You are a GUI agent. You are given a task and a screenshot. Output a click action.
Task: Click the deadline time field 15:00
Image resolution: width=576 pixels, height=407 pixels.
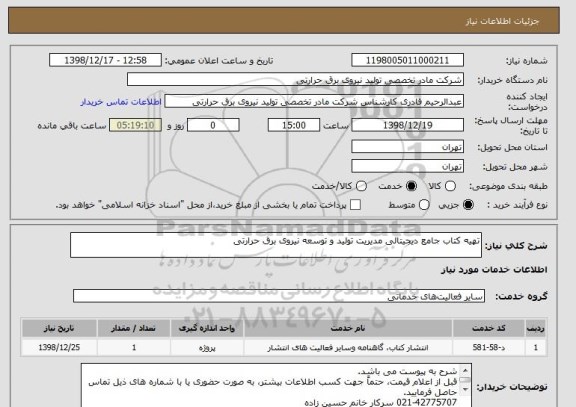pos(294,125)
